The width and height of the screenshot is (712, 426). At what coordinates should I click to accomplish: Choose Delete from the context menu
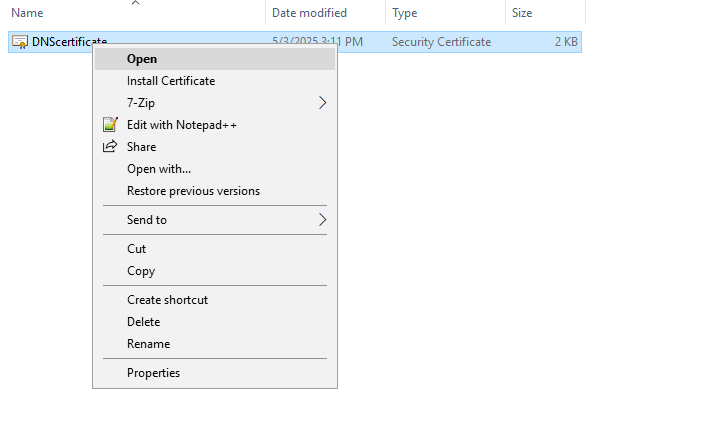pos(143,322)
